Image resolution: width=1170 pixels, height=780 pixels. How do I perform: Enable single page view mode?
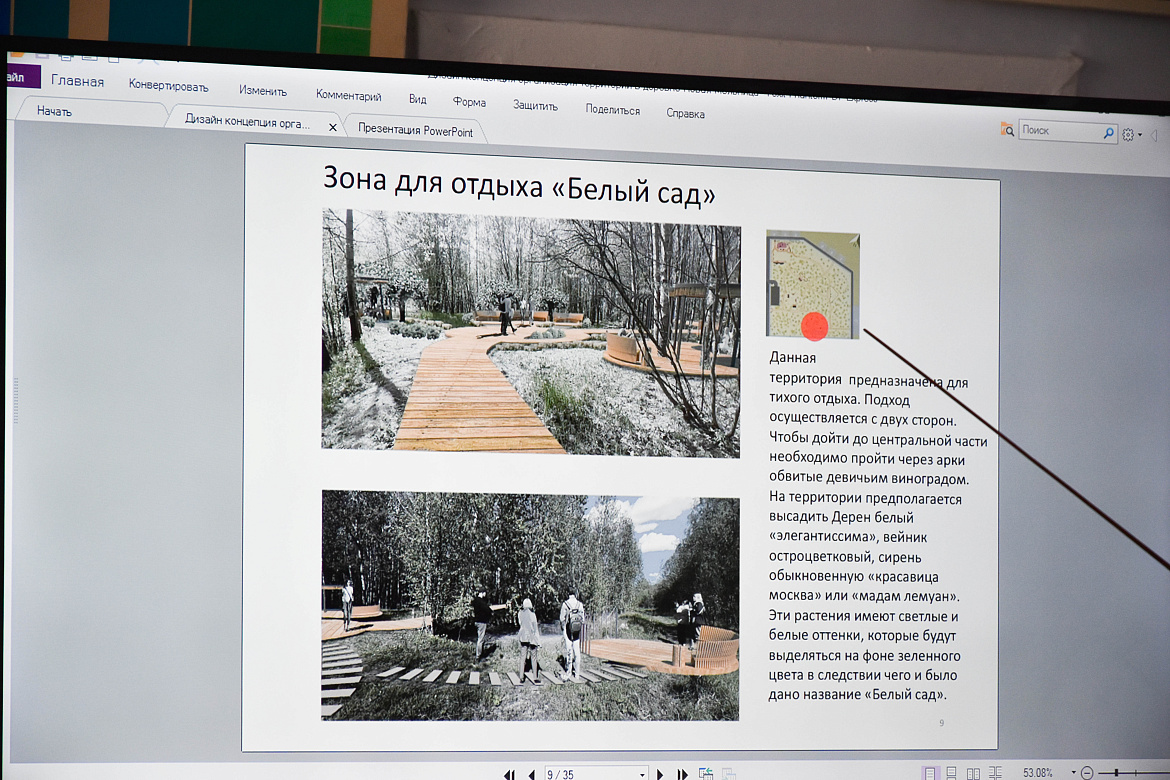pyautogui.click(x=930, y=773)
